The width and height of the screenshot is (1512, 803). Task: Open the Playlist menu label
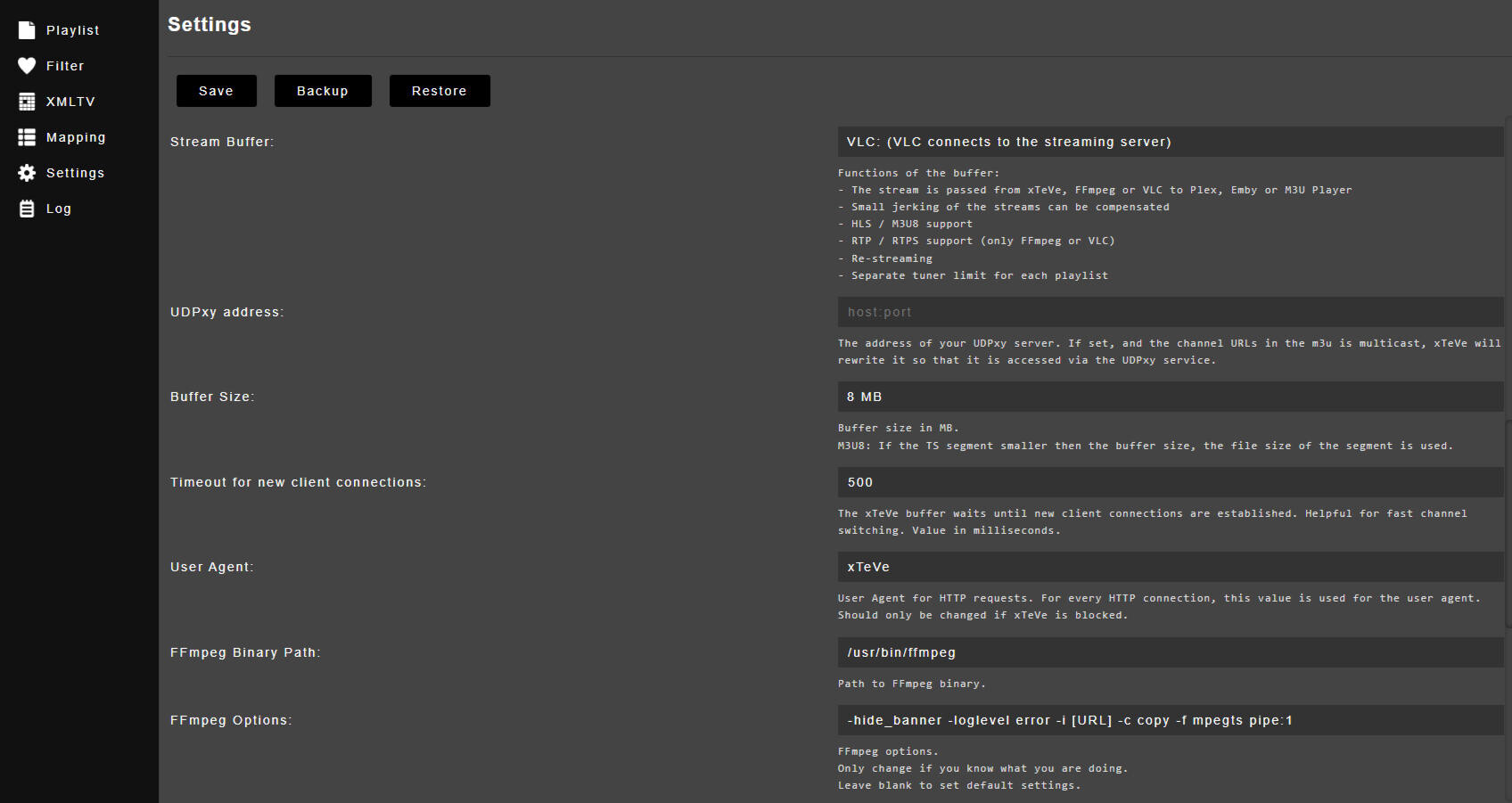pyautogui.click(x=72, y=30)
